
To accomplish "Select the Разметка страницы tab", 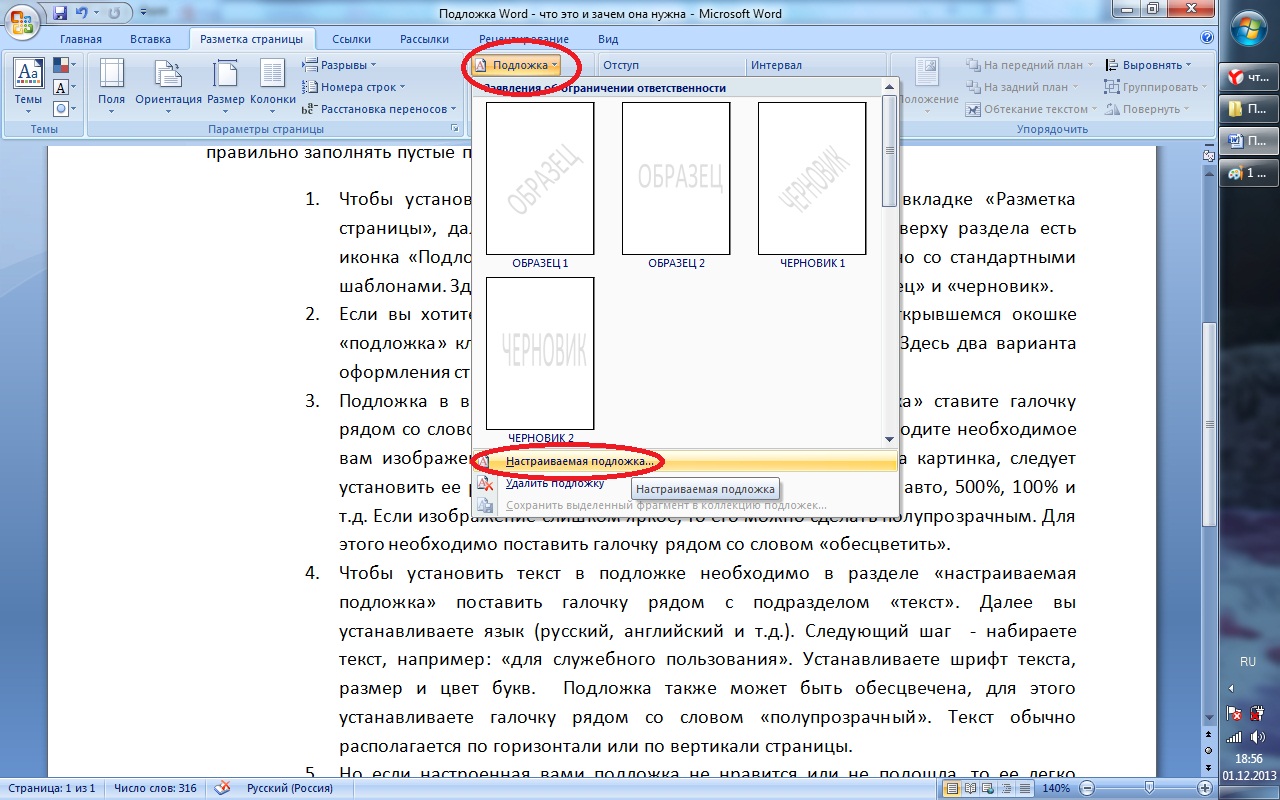I will coord(252,39).
